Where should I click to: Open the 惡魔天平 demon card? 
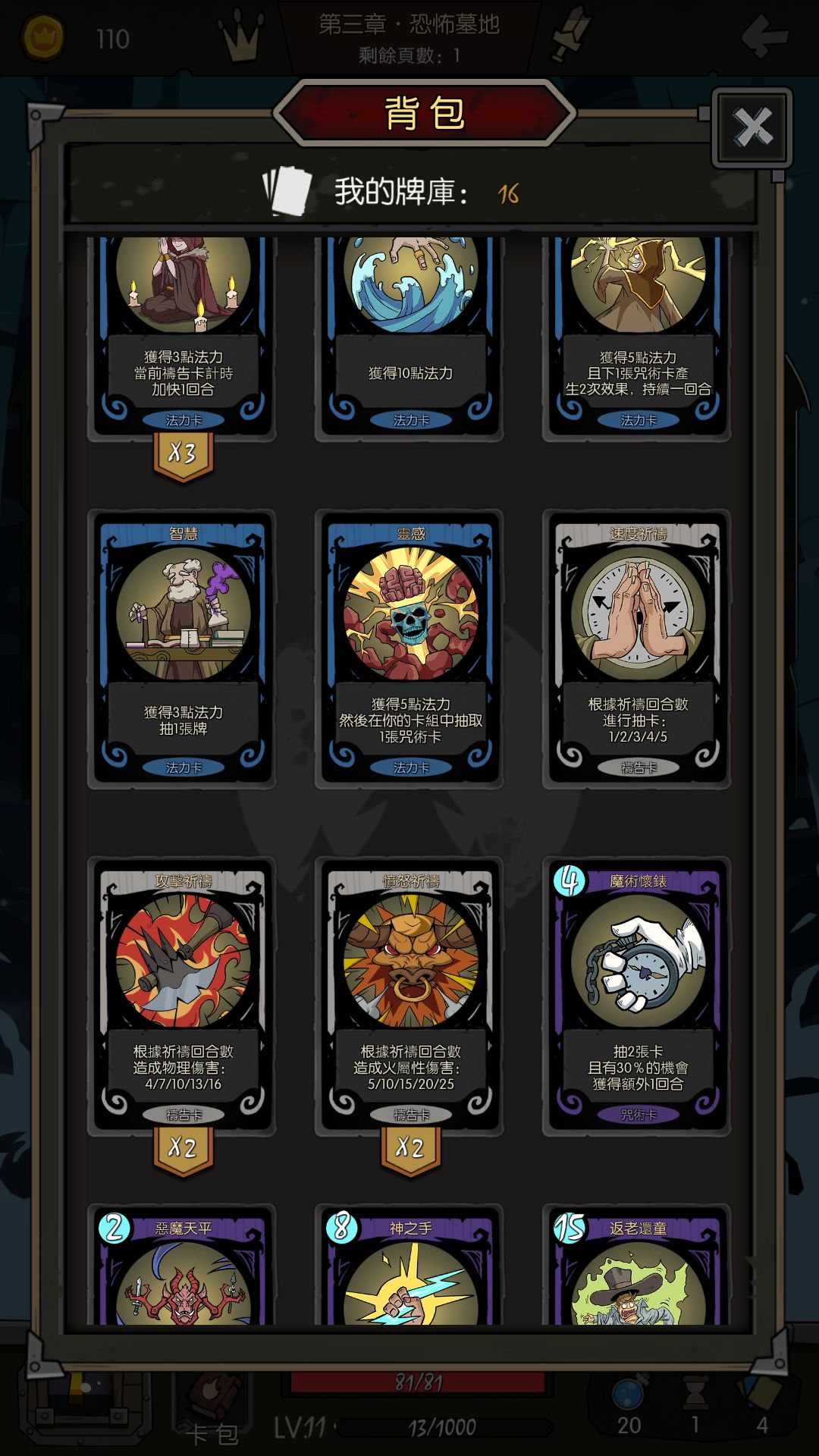pos(182,1265)
